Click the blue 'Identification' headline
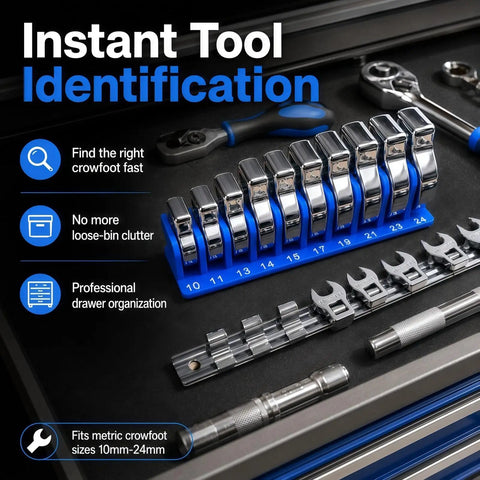The image size is (480, 480). (171, 84)
